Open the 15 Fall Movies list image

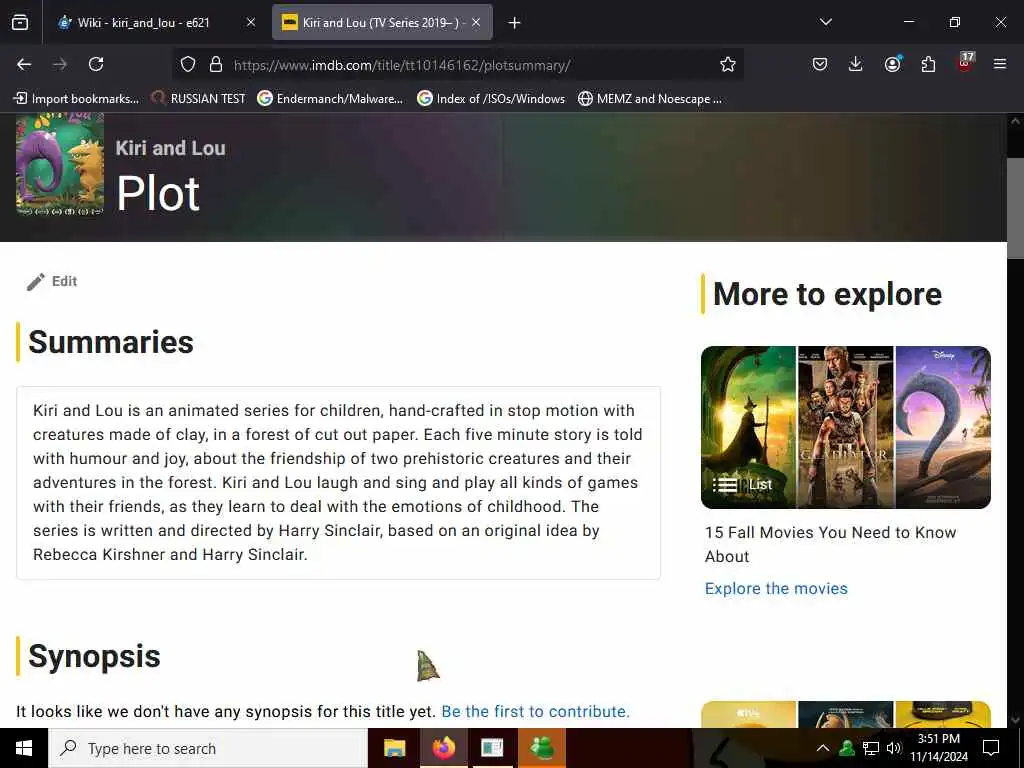point(846,427)
